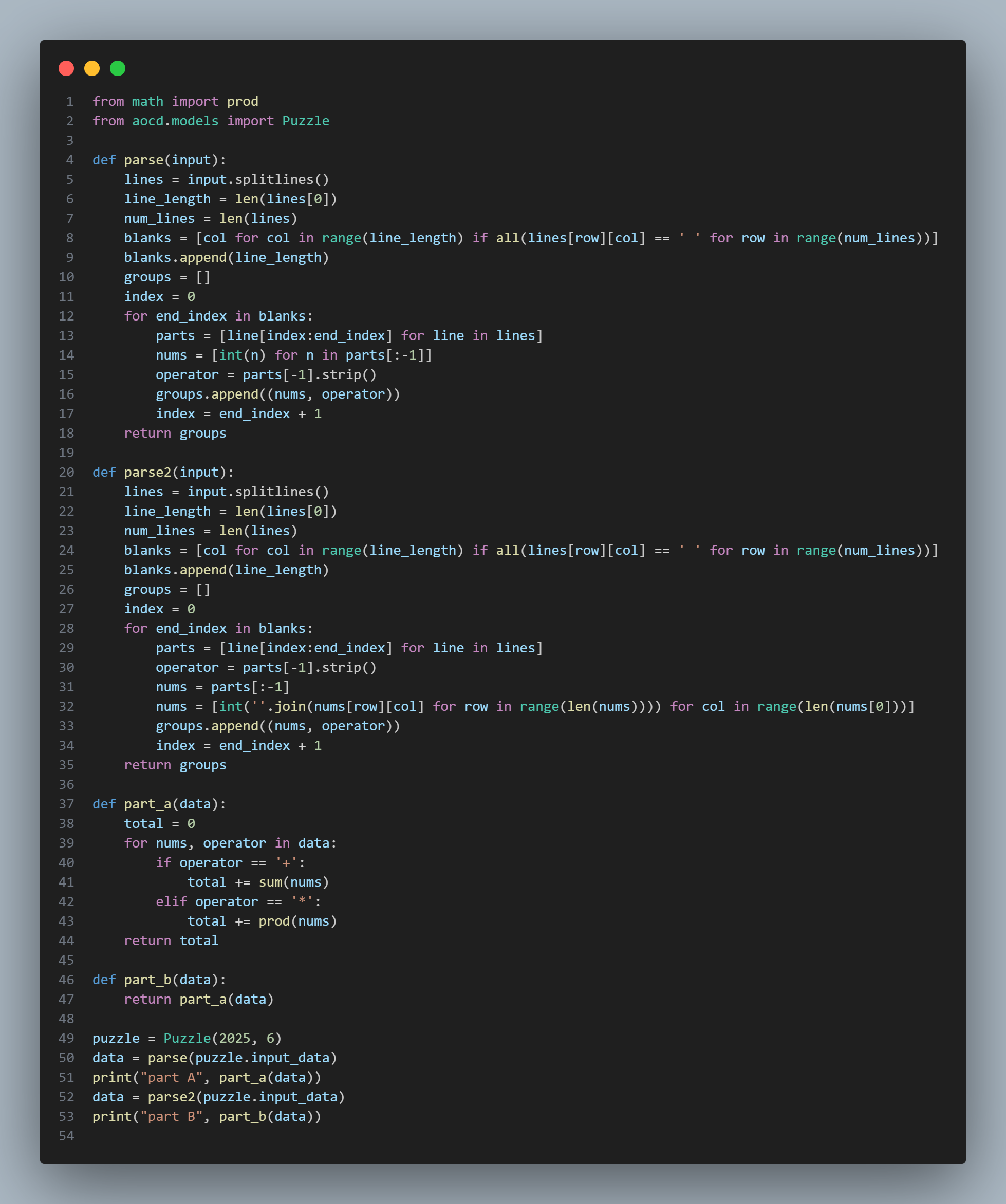Screen dimensions: 1006x1204
Task: Click 'total += sum(nums)' statement
Action: coord(257,882)
